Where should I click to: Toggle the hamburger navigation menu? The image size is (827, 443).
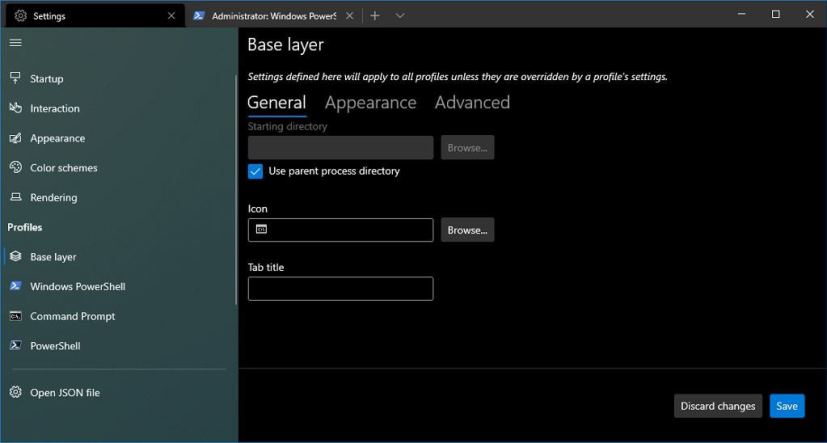point(16,43)
